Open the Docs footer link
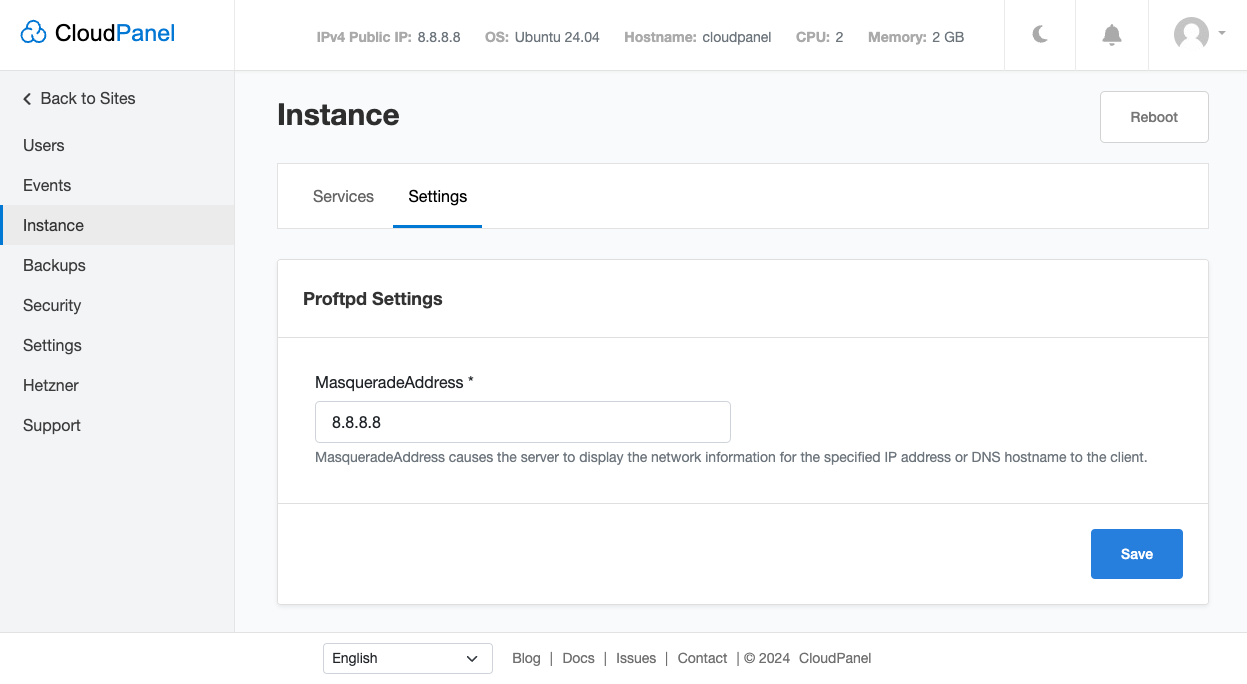 coord(578,658)
